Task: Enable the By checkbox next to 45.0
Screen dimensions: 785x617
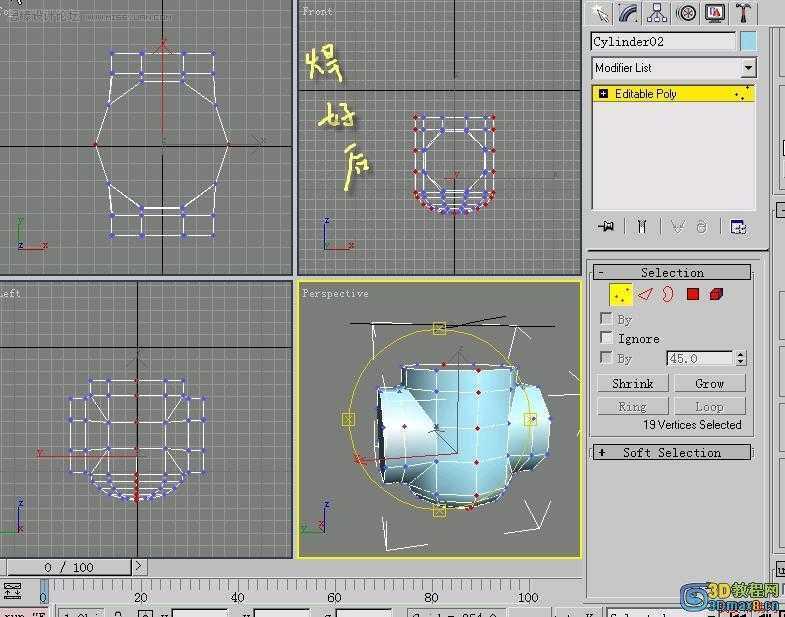Action: [606, 358]
